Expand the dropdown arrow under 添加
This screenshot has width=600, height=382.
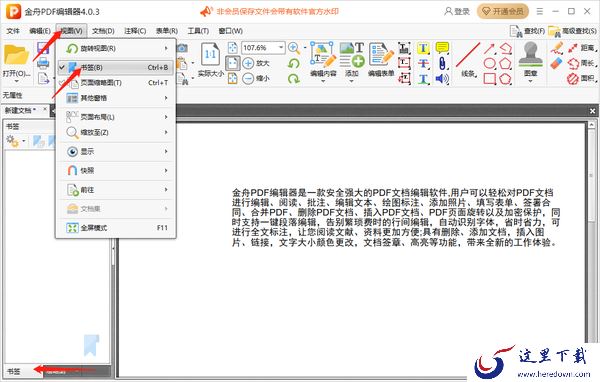pyautogui.click(x=352, y=81)
